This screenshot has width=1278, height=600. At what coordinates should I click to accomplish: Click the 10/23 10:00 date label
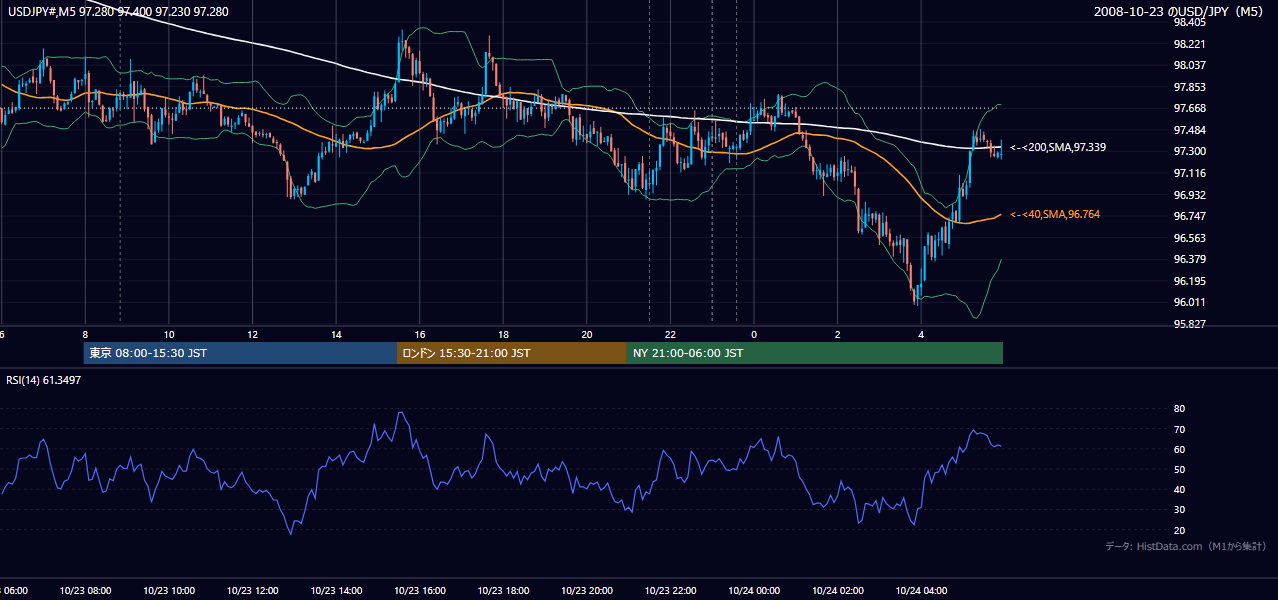pos(169,590)
